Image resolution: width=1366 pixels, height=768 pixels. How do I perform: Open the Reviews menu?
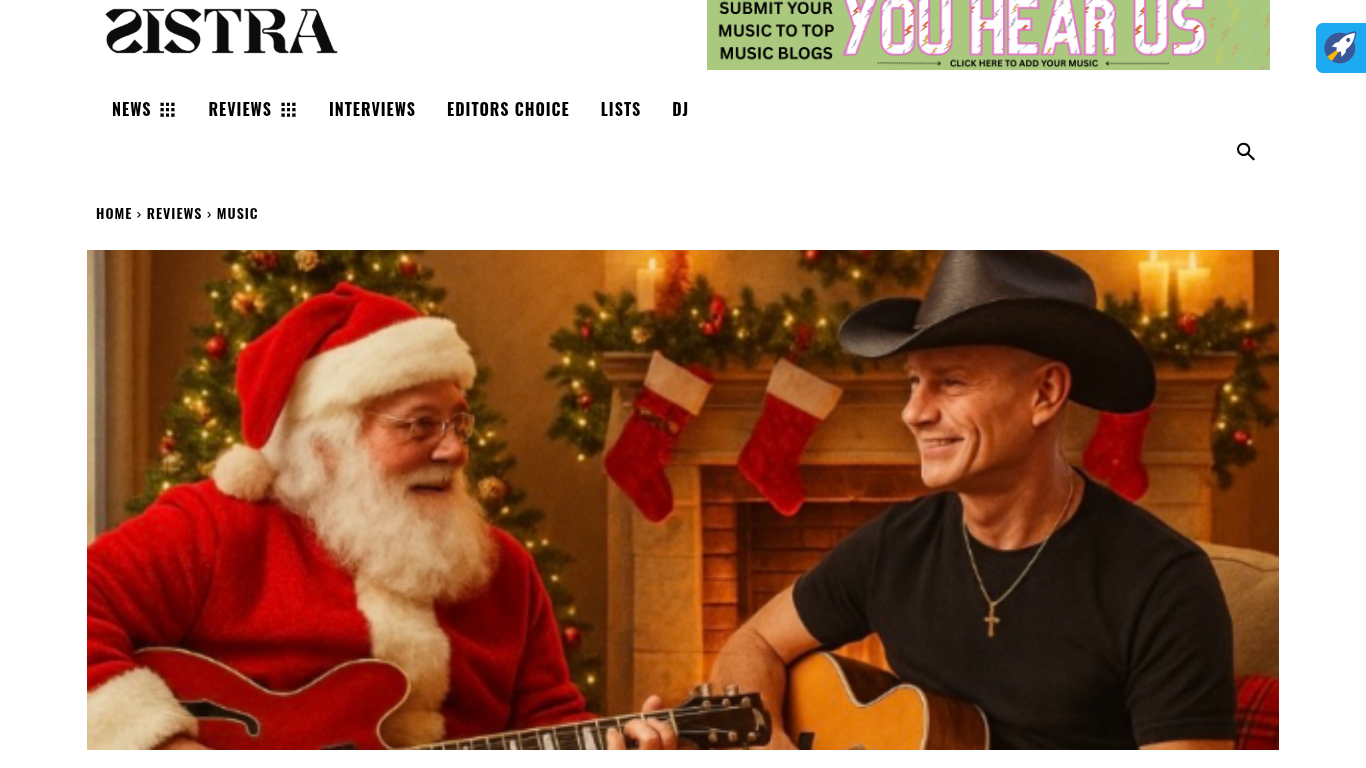click(x=240, y=109)
